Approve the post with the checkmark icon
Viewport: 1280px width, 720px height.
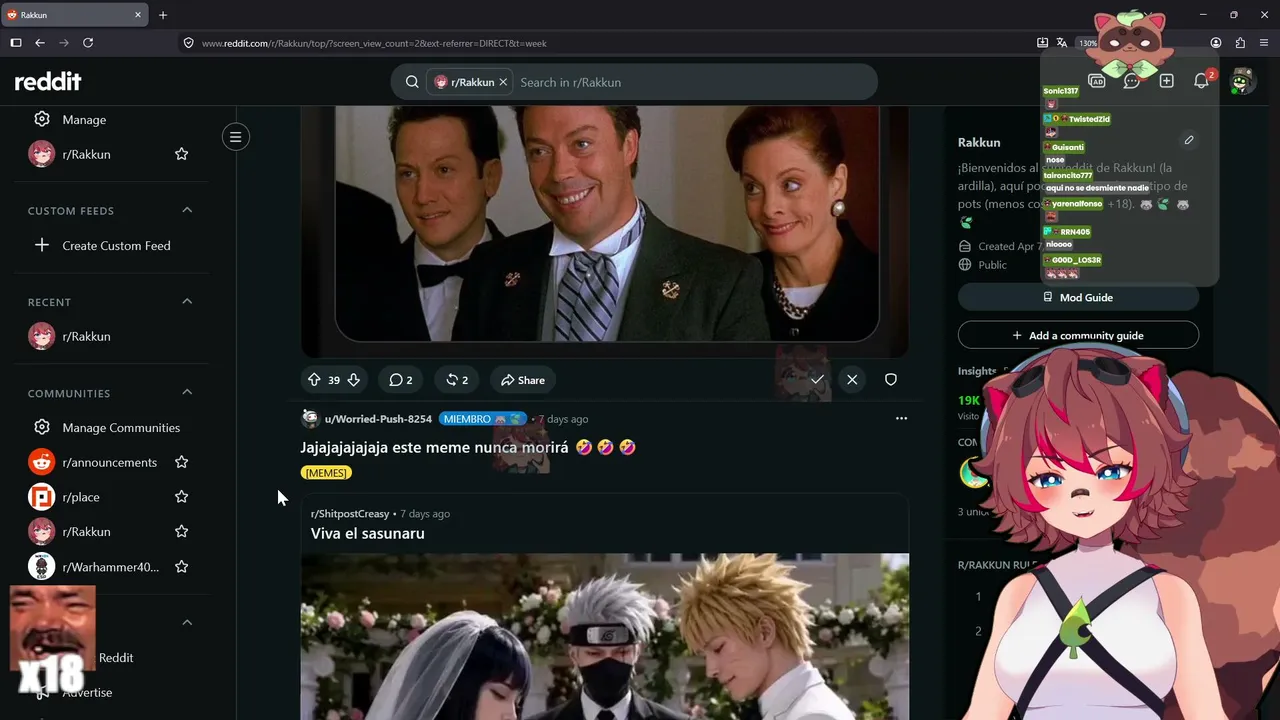point(817,380)
